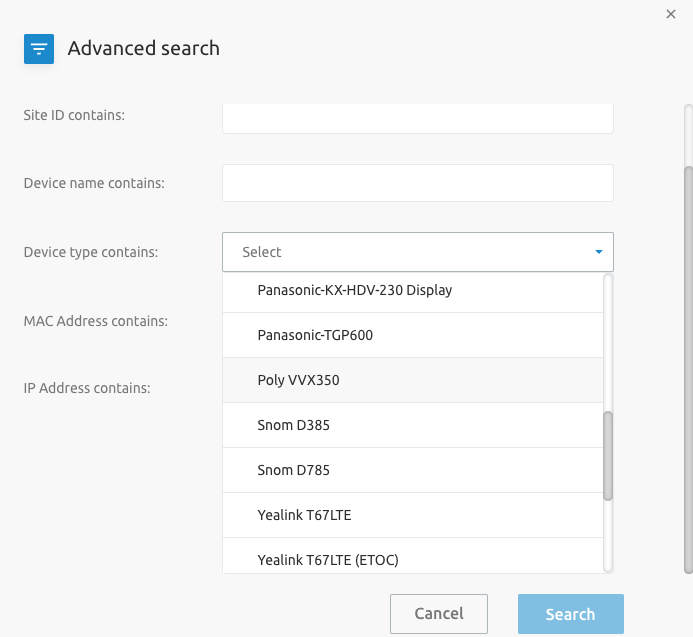Image resolution: width=693 pixels, height=637 pixels.
Task: Choose Panasonic-KX-HDV-230 Display from the list
Action: tap(413, 290)
